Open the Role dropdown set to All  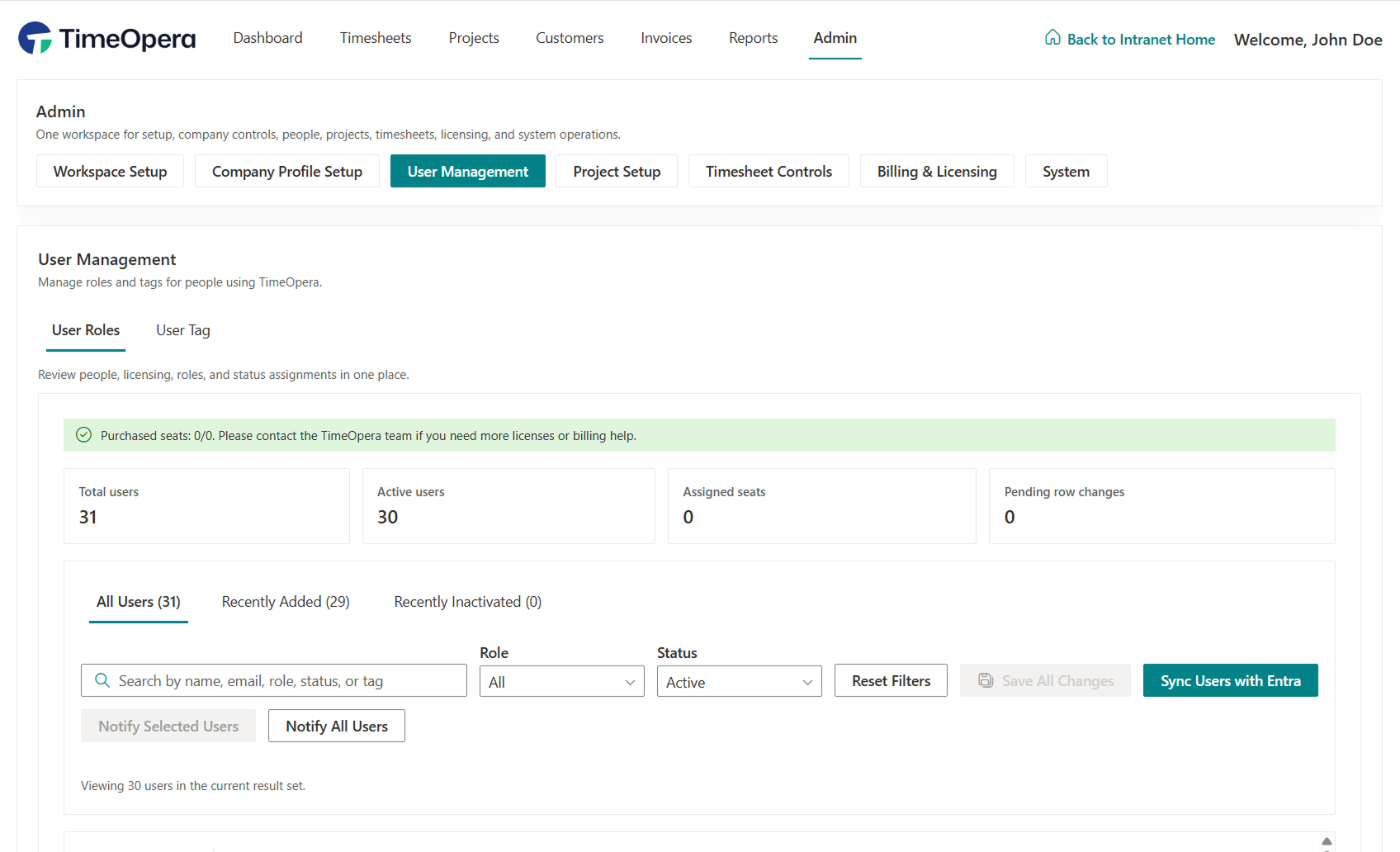coord(562,682)
